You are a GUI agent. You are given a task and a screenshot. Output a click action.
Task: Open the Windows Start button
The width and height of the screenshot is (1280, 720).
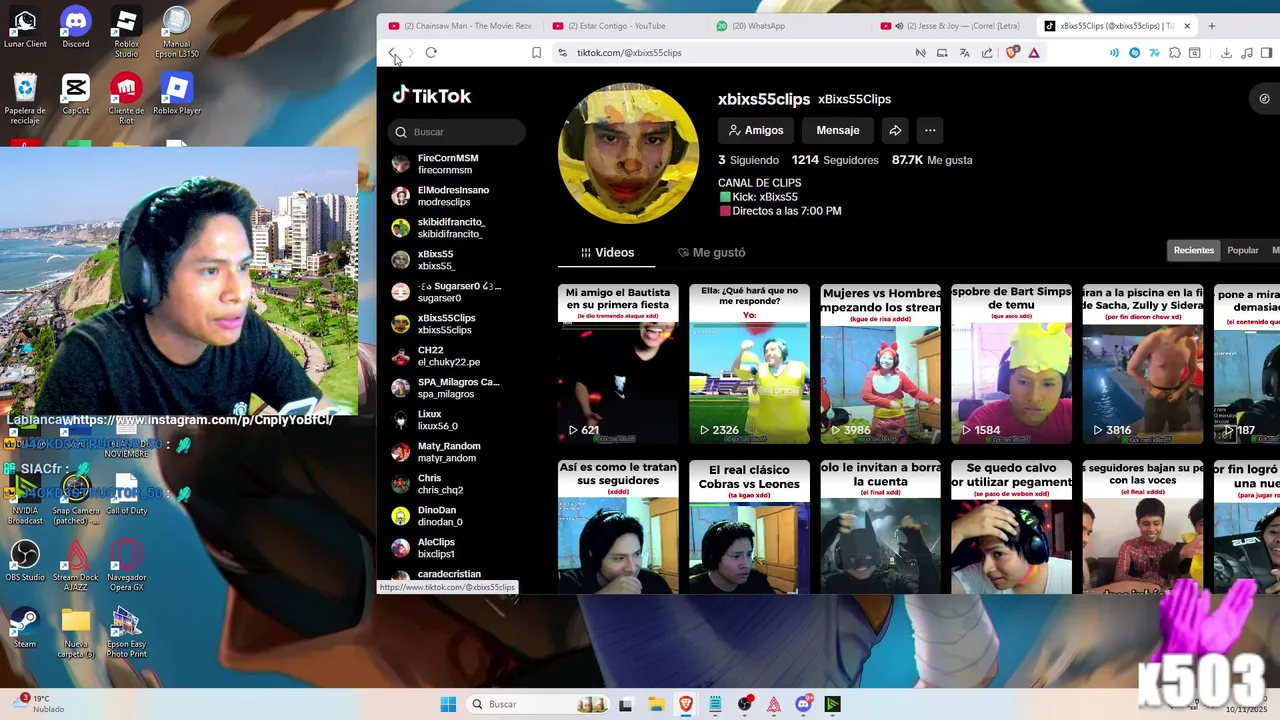tap(448, 704)
